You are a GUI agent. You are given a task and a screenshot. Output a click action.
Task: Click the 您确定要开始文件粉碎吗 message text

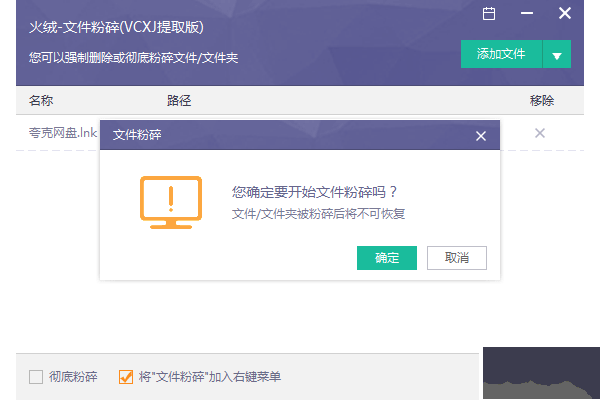315,192
